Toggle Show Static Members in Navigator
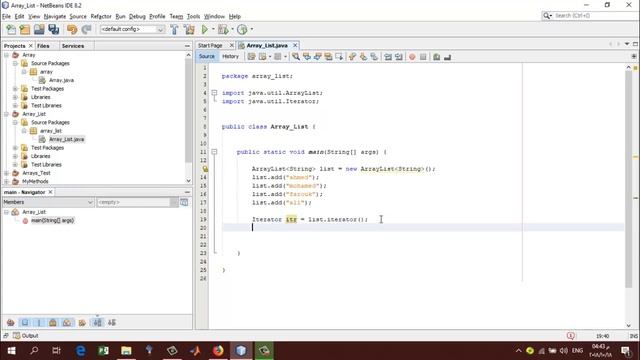The height and width of the screenshot is (360, 640). click(39, 322)
